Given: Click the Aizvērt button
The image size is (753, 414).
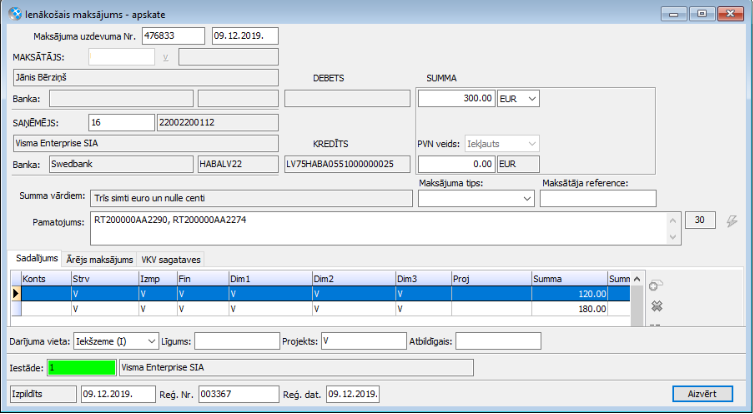Looking at the screenshot, I should 702,394.
